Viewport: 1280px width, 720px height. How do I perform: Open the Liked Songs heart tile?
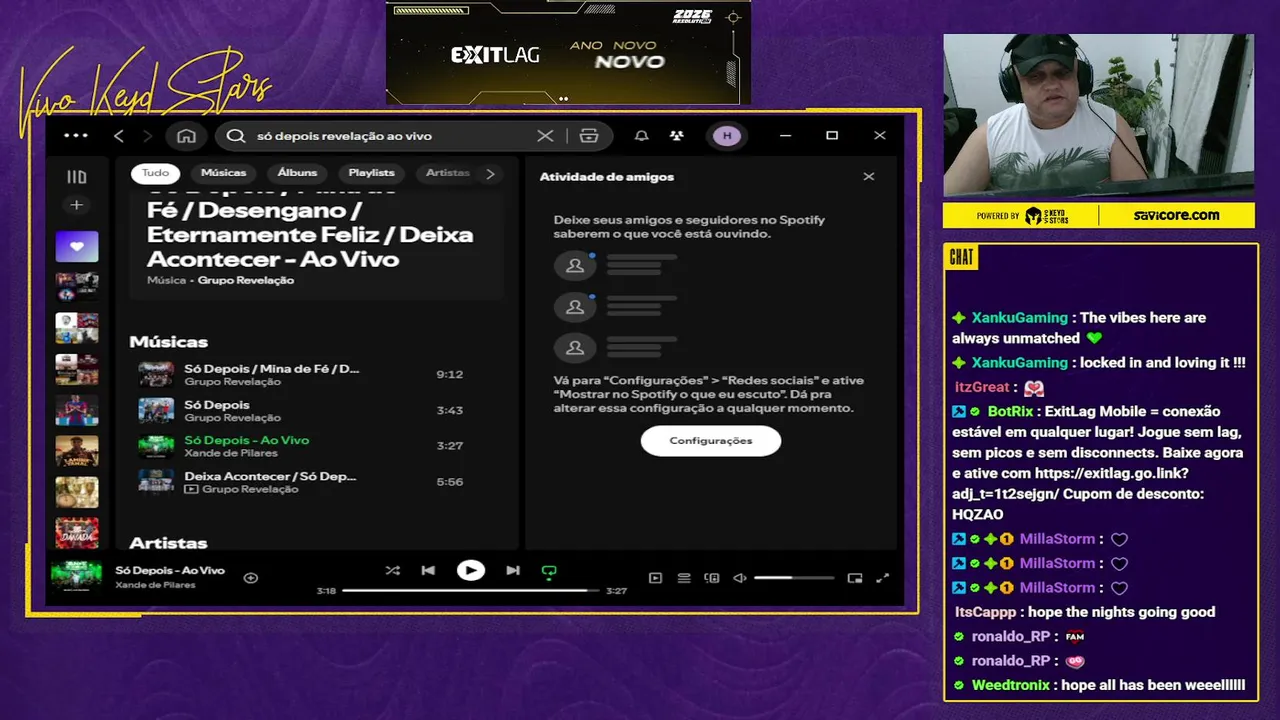(x=77, y=246)
